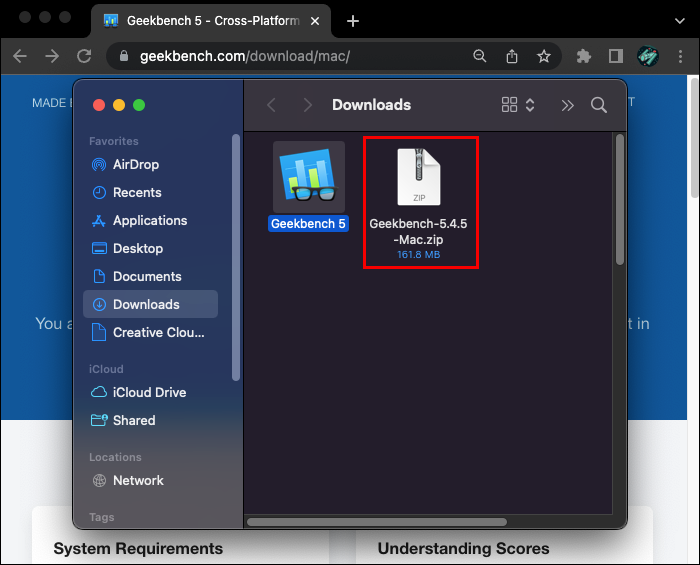Click the Finder search magnifier icon
This screenshot has width=700, height=565.
tap(599, 105)
